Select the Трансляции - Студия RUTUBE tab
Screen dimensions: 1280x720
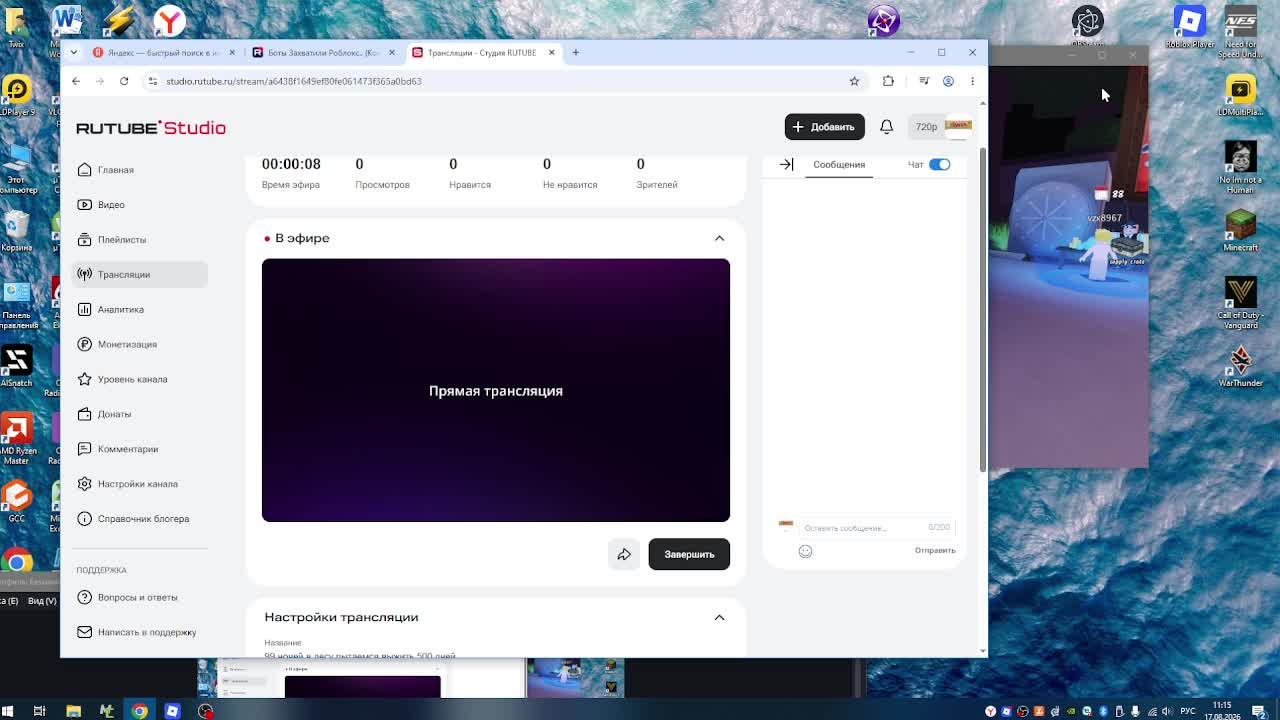click(x=483, y=52)
